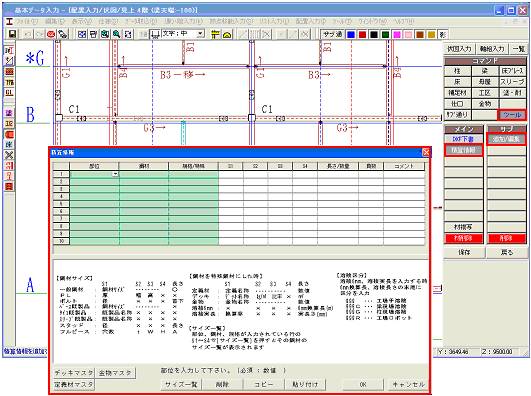Pick the light pink color swatch
The image size is (531, 396).
pyautogui.click(x=408, y=34)
